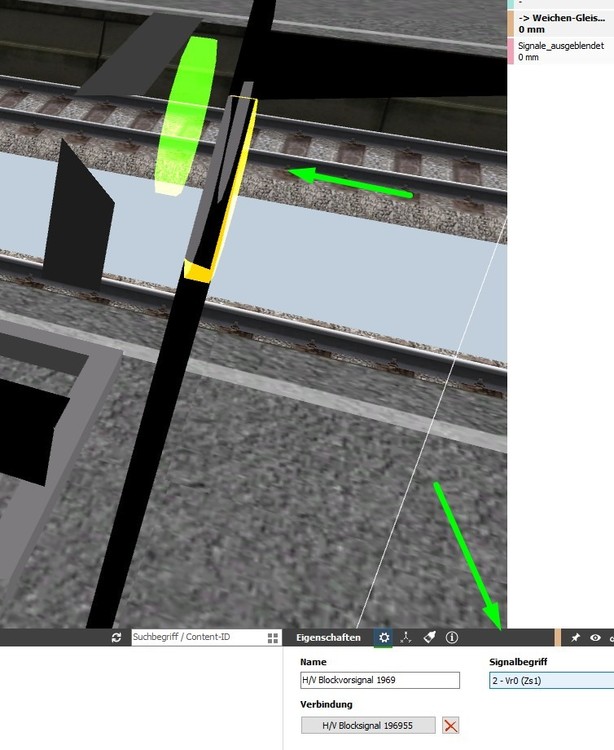
Task: Click the Eigenschaften panel title
Action: (x=328, y=638)
